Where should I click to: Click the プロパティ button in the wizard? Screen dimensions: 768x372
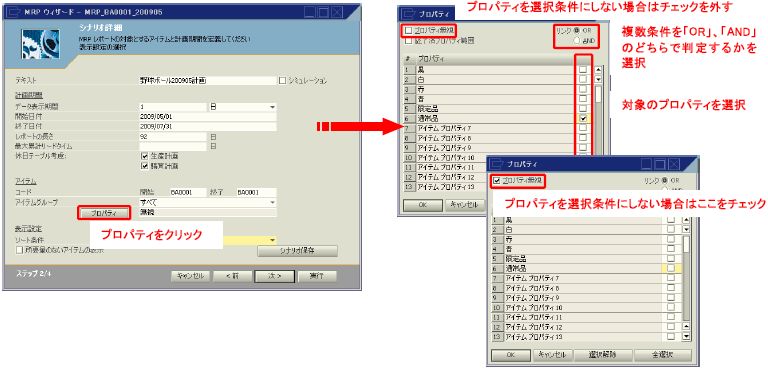click(104, 213)
